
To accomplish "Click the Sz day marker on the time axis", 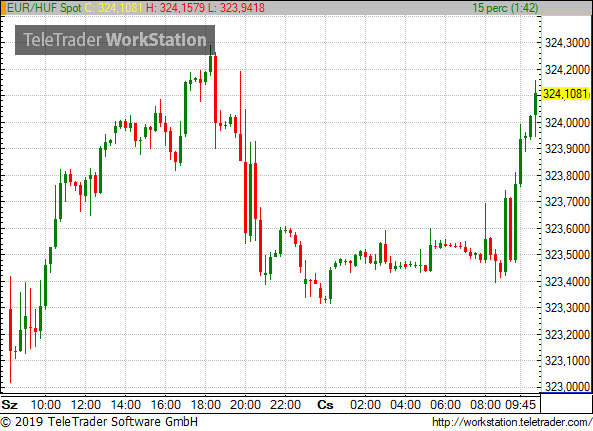I will [x=9, y=405].
